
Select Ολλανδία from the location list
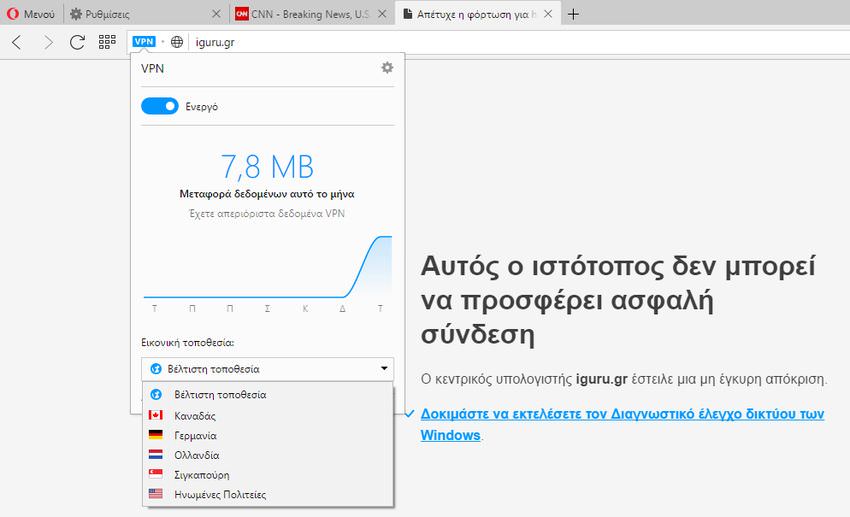tap(195, 455)
